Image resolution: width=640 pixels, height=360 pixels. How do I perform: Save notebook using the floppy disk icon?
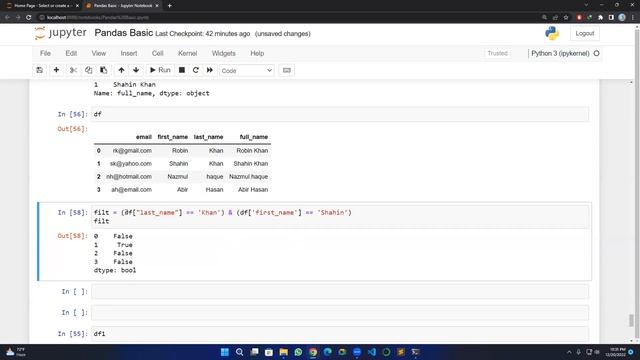click(40, 70)
